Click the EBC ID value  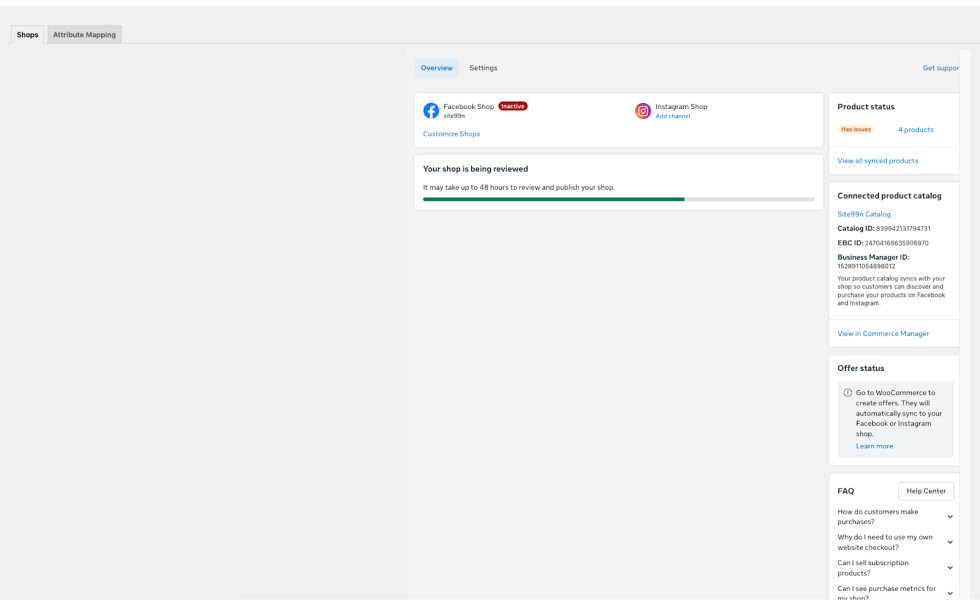(896, 243)
